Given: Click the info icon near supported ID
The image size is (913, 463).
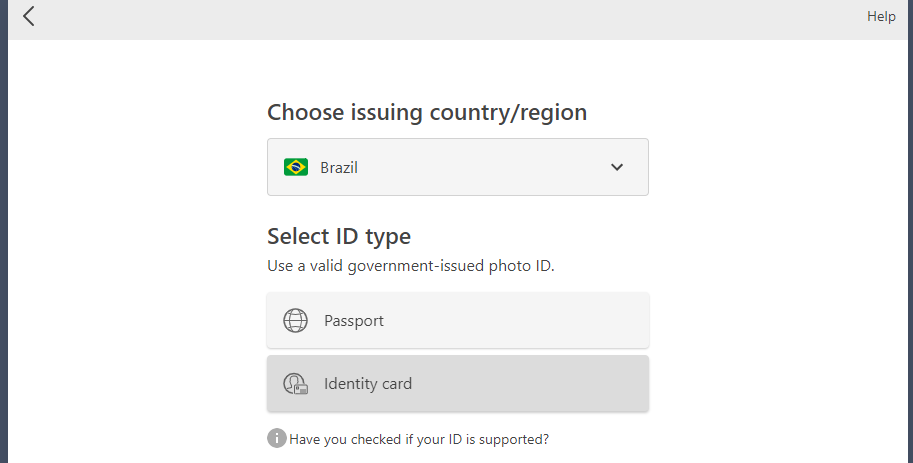Looking at the screenshot, I should click(276, 438).
